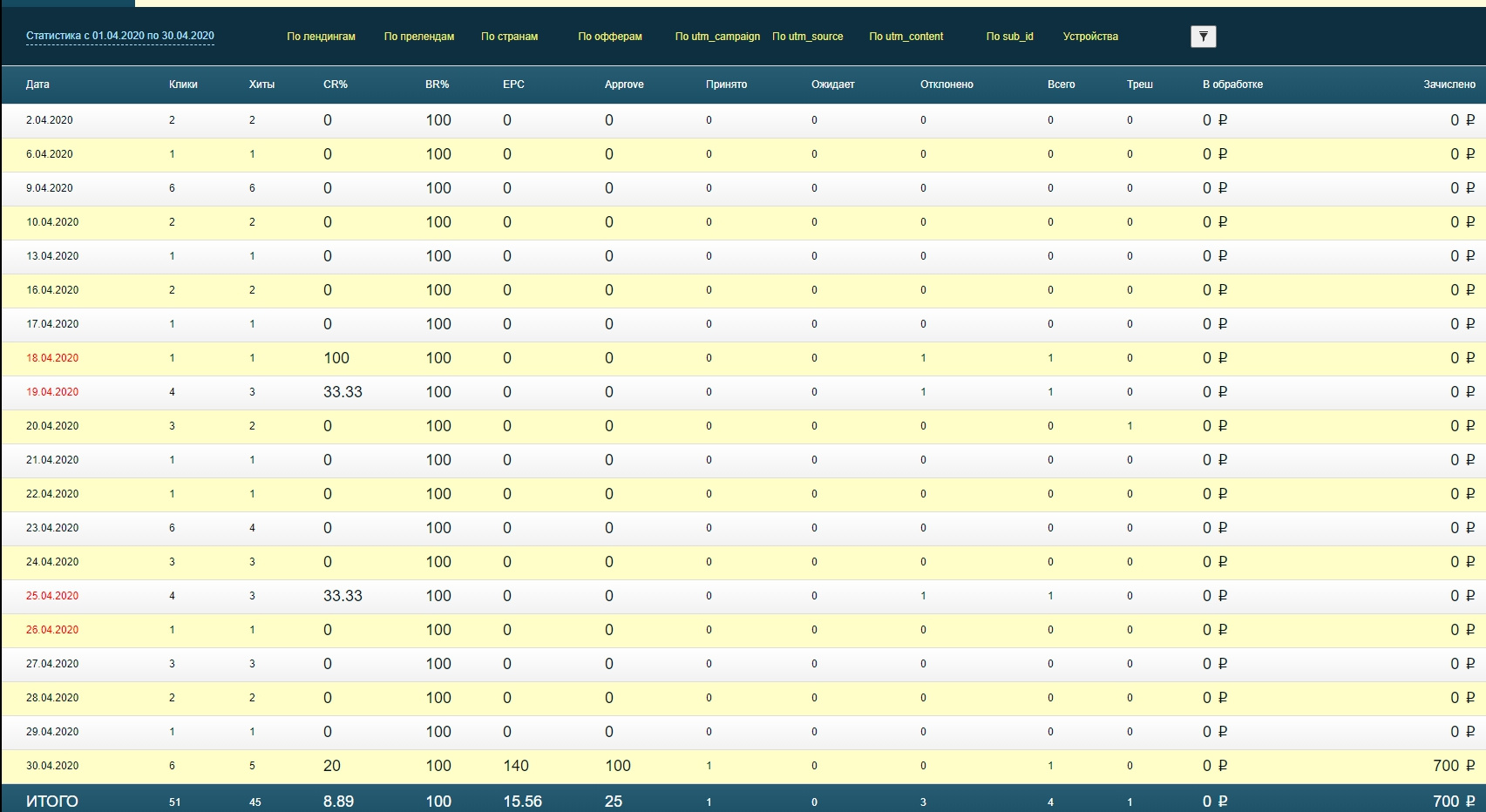Image resolution: width=1486 pixels, height=812 pixels.
Task: Click CR% value 100 in the 18.04.2020 row
Action: 336,358
